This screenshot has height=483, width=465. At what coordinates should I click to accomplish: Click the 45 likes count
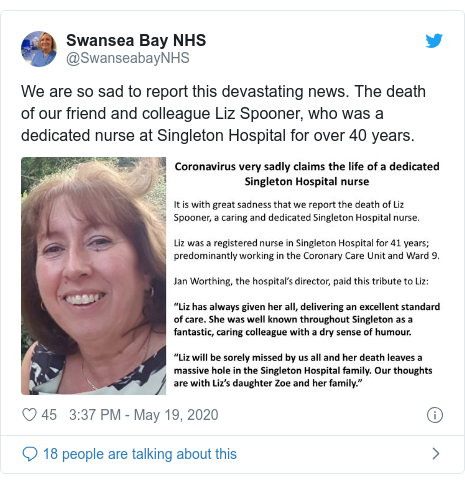tap(49, 415)
